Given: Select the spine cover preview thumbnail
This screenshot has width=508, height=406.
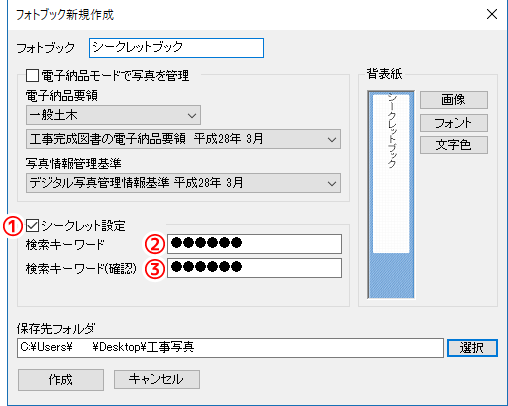Looking at the screenshot, I should pos(391,194).
